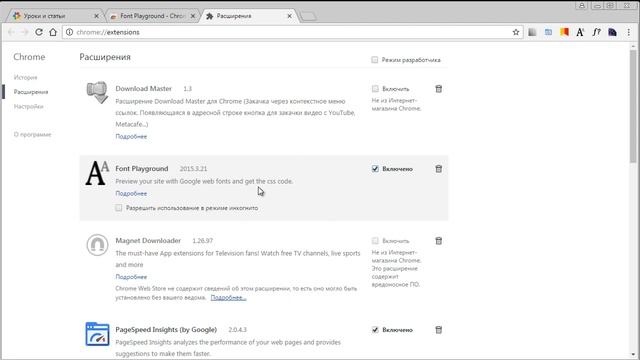Click the site info icon in address bar
Image resolution: width=640 pixels, height=360 pixels.
tap(69, 32)
